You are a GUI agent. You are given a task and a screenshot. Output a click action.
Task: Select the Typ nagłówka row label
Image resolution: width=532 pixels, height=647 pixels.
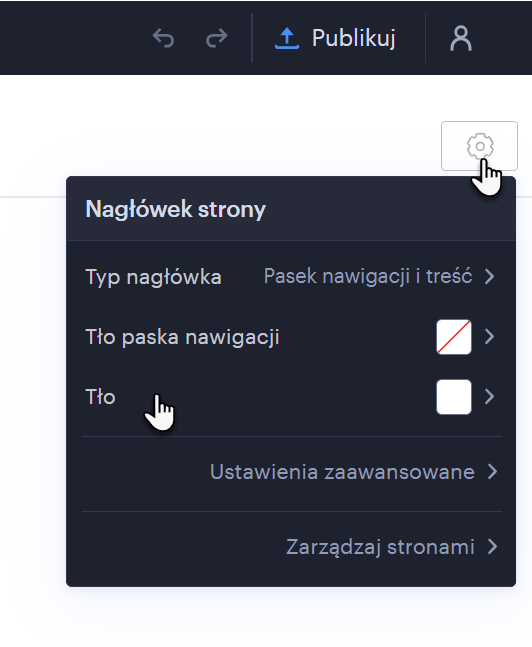(x=154, y=277)
